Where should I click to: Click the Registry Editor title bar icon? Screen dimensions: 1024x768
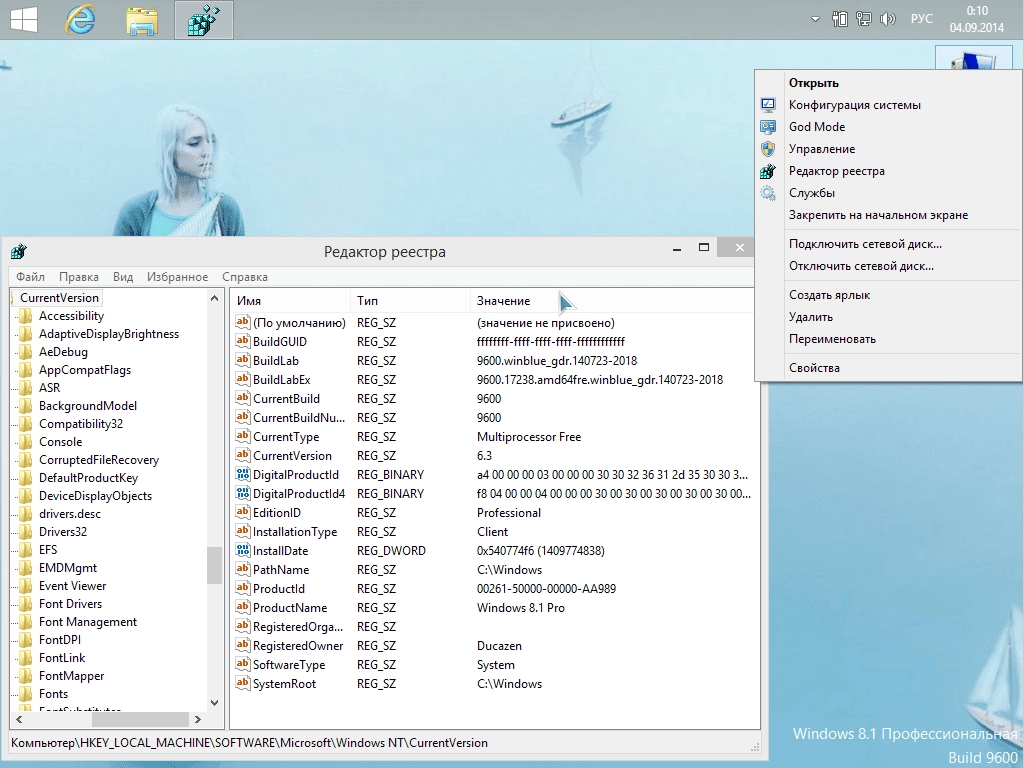tap(19, 251)
